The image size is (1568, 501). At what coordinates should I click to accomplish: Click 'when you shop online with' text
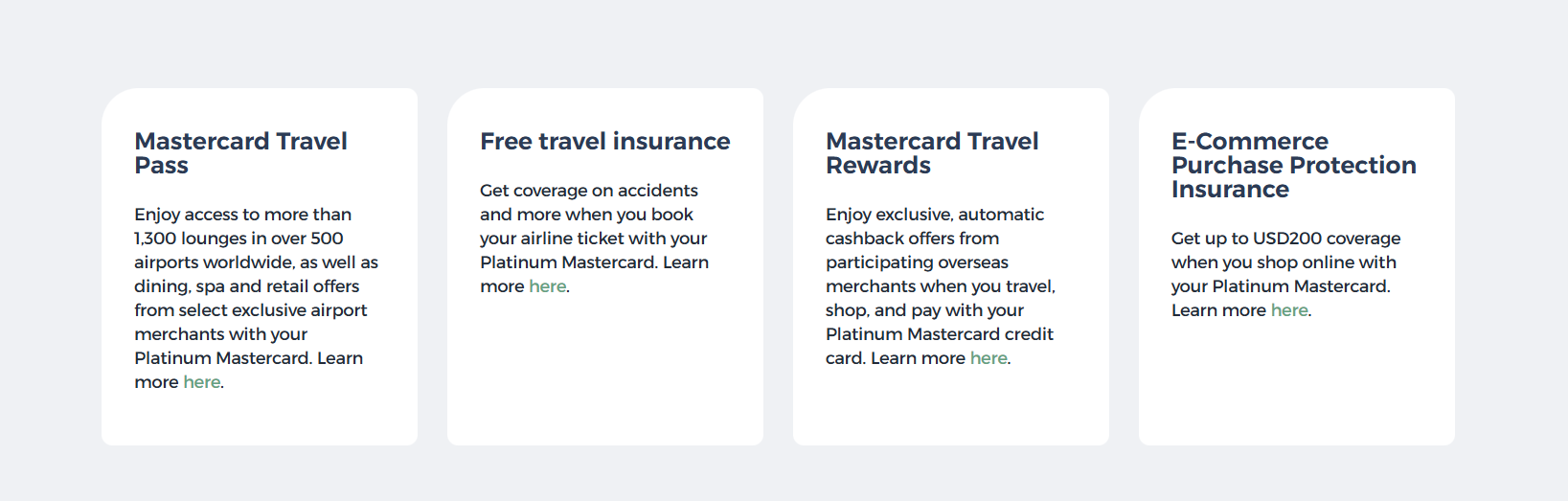point(1284,262)
